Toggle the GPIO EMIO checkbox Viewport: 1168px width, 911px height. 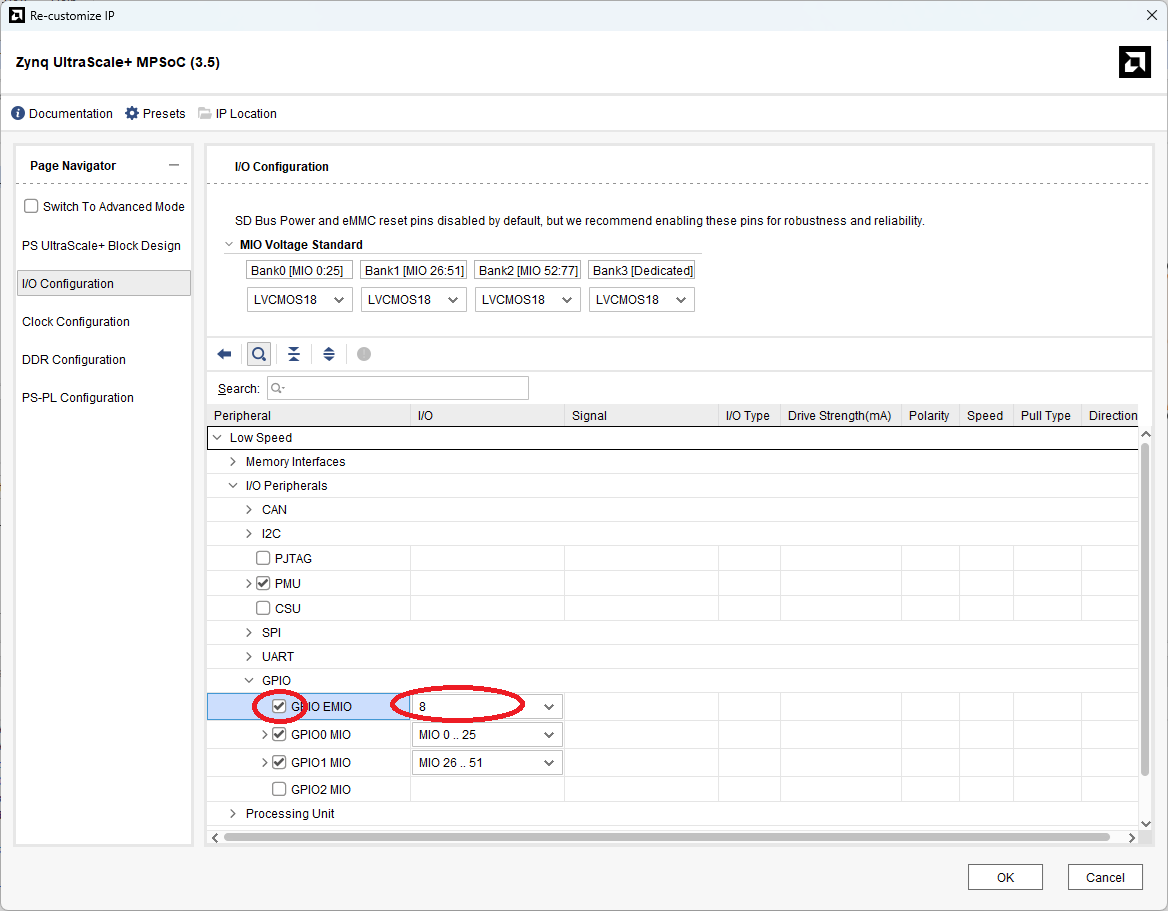pos(279,706)
